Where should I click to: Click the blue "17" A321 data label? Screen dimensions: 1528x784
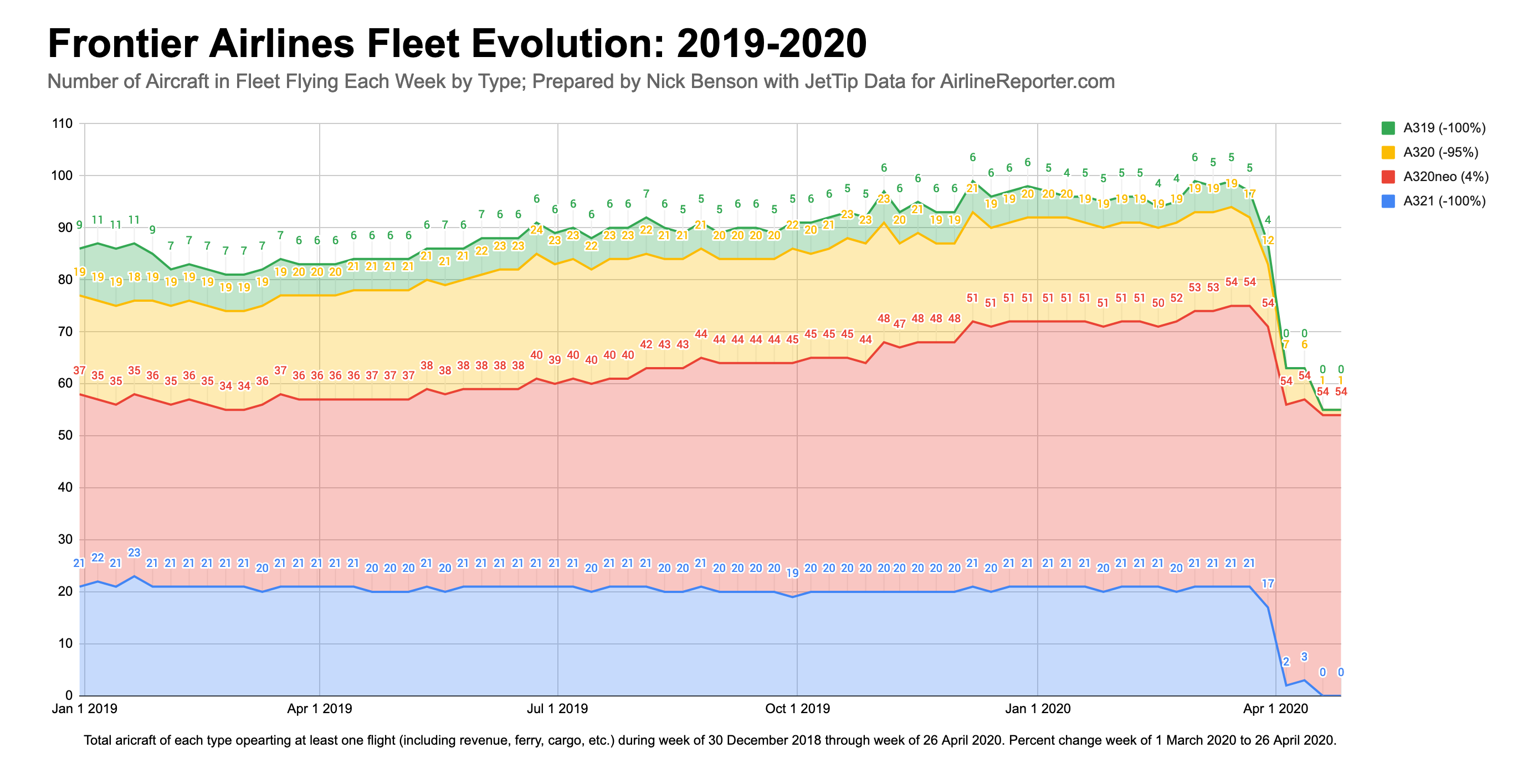pos(1268,584)
